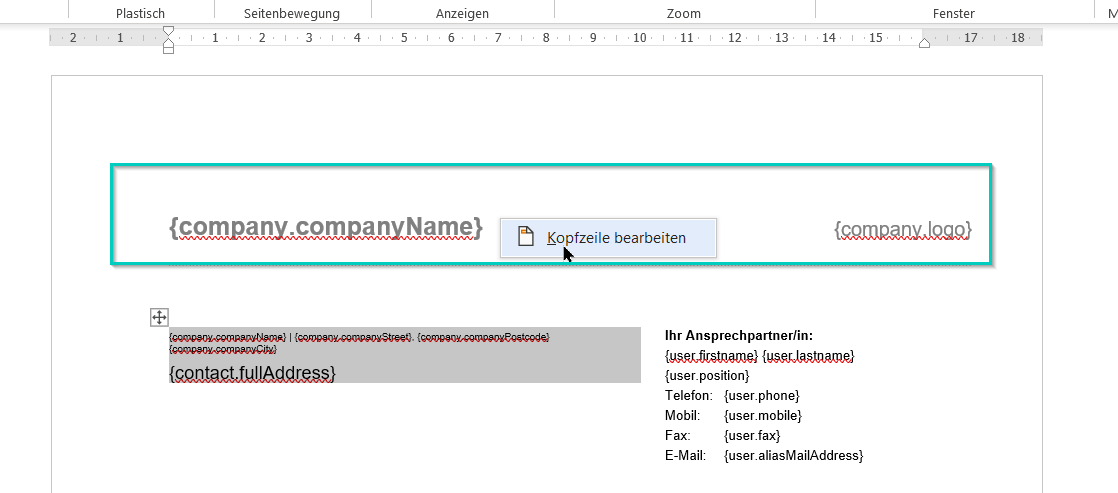The image size is (1118, 493).
Task: Click the {company.logo} header placeholder
Action: click(x=903, y=230)
